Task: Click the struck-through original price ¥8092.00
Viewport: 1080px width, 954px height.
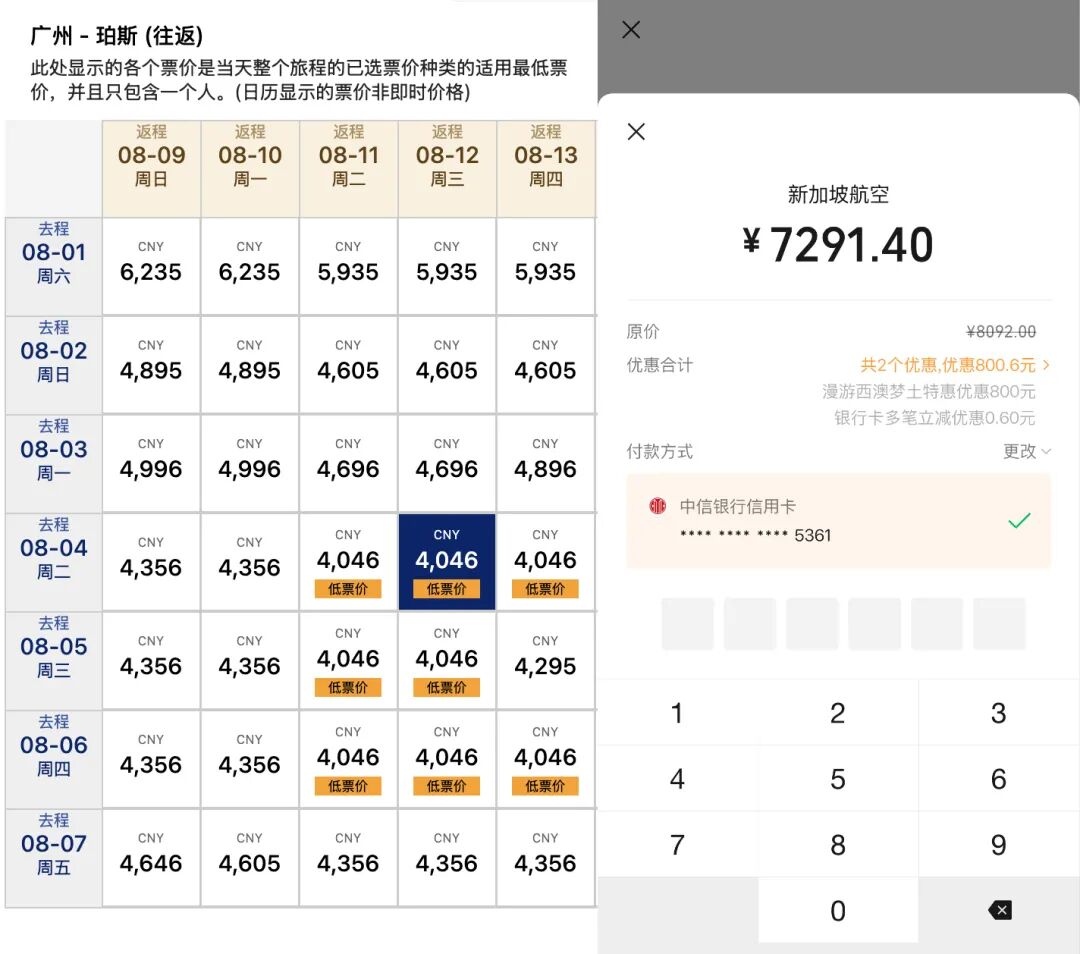Action: (1001, 332)
